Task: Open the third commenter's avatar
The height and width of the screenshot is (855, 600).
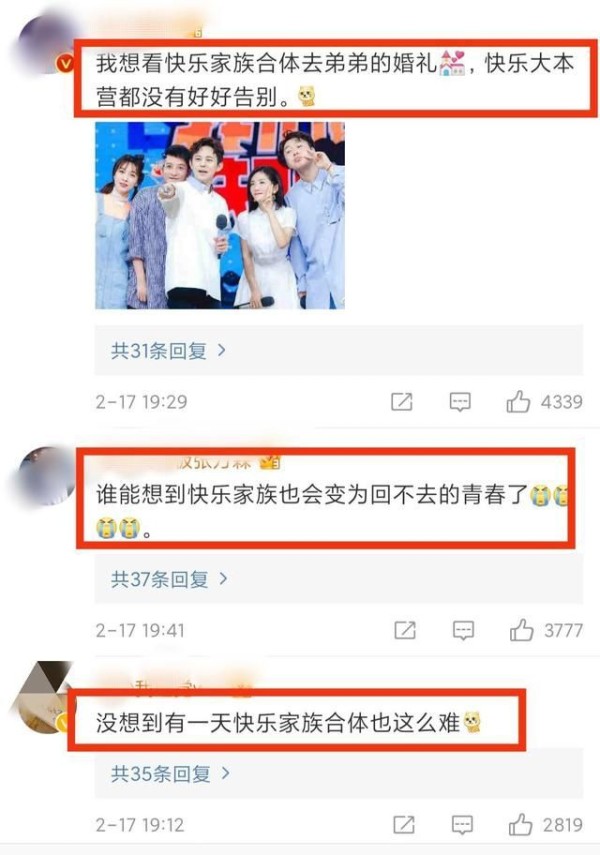Action: pyautogui.click(x=44, y=698)
